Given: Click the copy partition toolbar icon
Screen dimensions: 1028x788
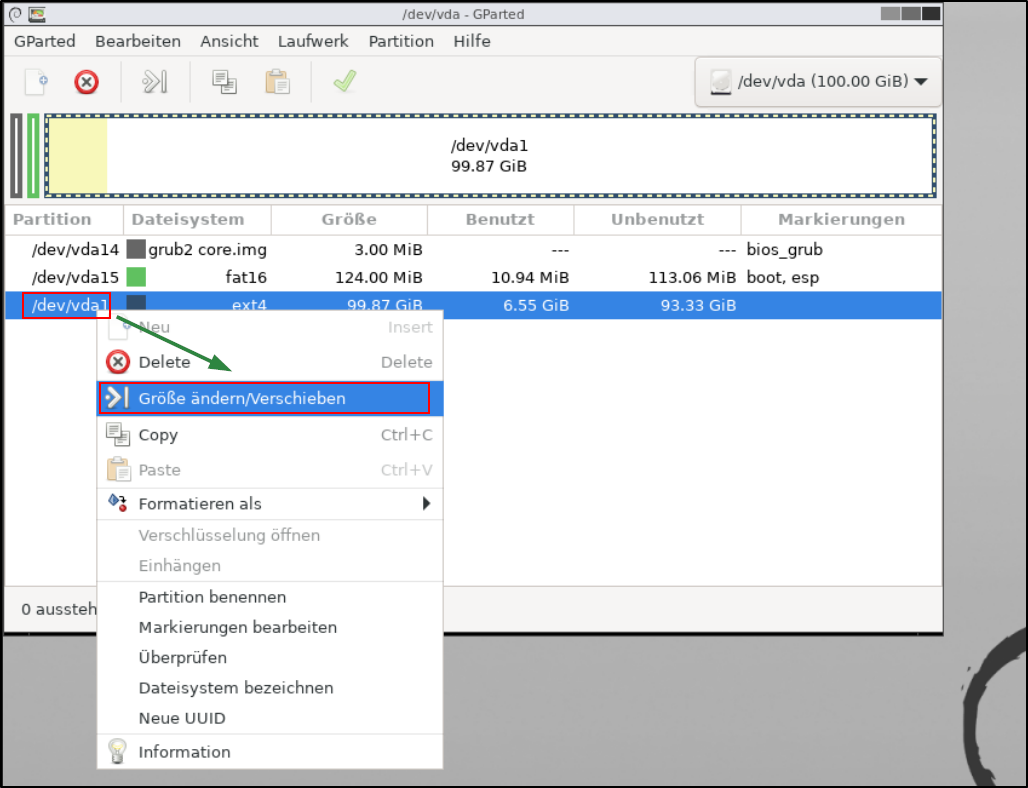Looking at the screenshot, I should point(224,82).
